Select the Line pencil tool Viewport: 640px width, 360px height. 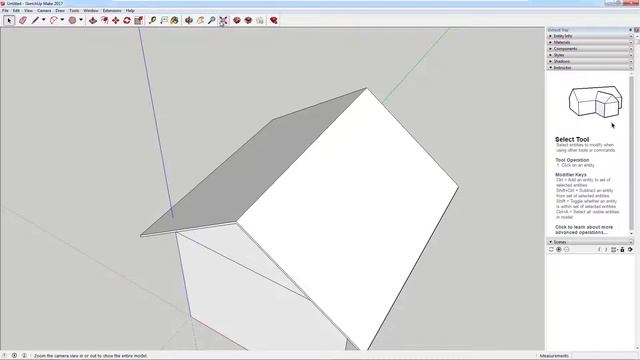[35, 20]
